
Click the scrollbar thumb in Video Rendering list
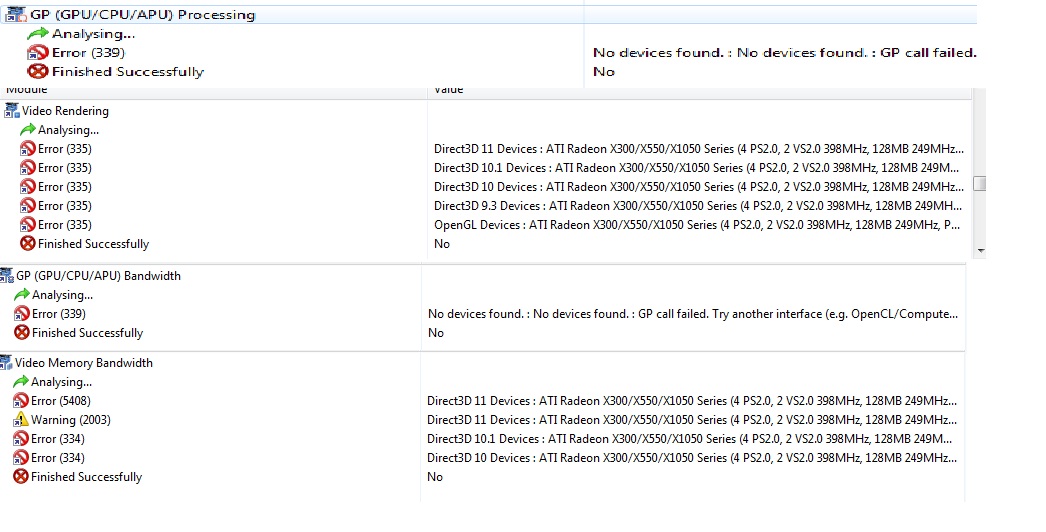pyautogui.click(x=980, y=184)
